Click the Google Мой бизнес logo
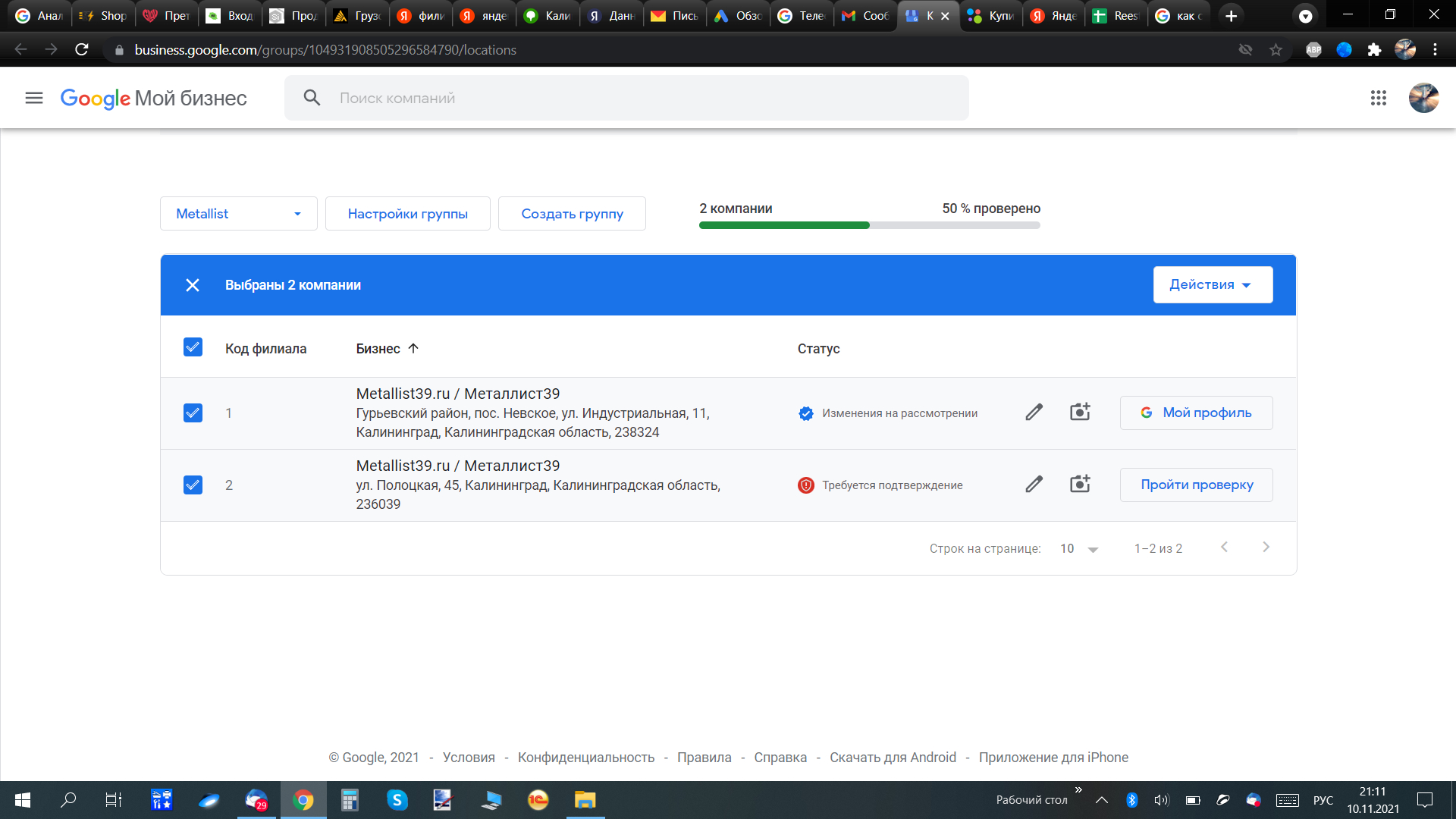The height and width of the screenshot is (819, 1456). point(154,99)
